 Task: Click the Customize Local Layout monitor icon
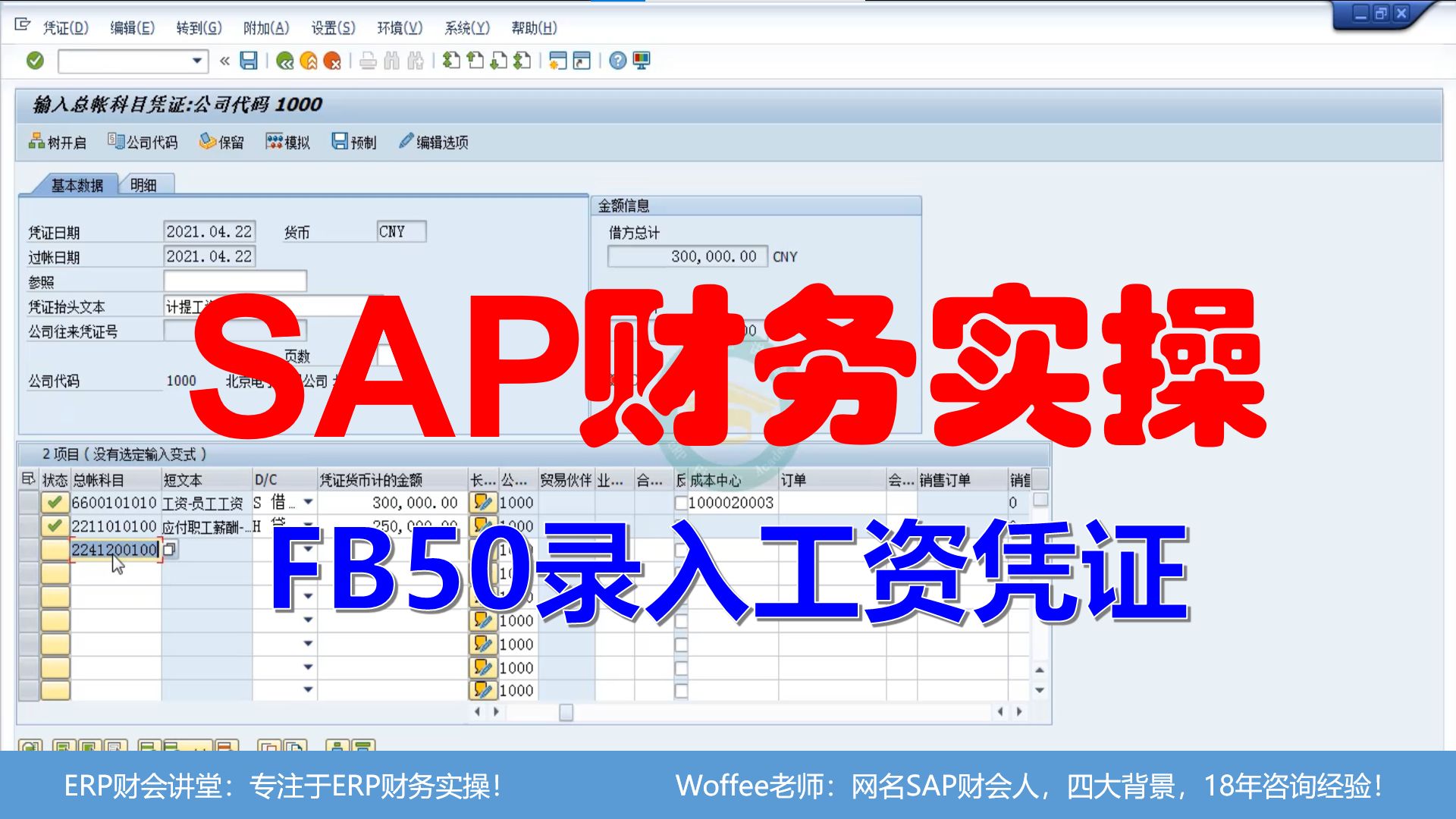(x=642, y=61)
